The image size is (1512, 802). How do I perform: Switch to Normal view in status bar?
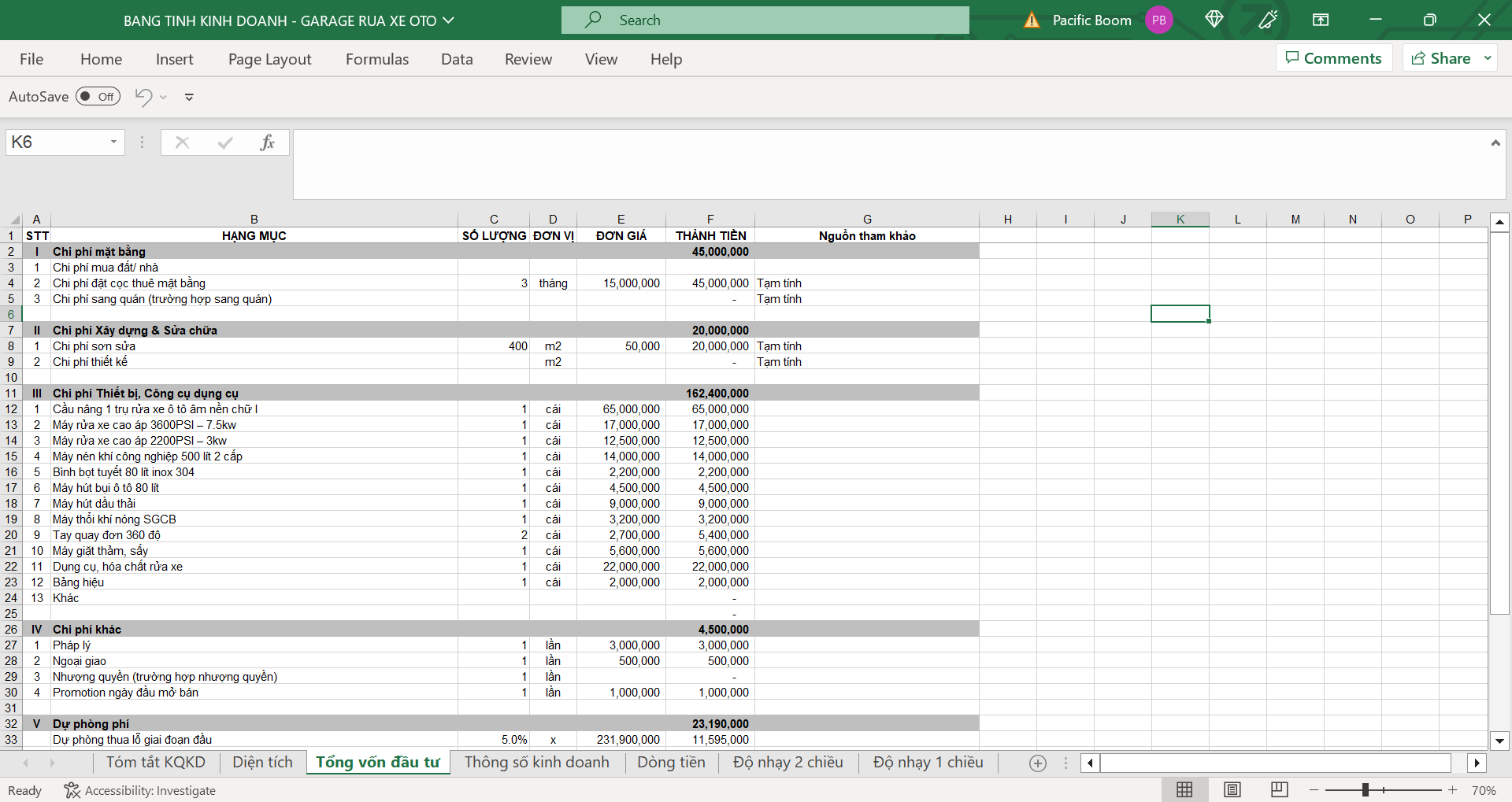point(1184,789)
